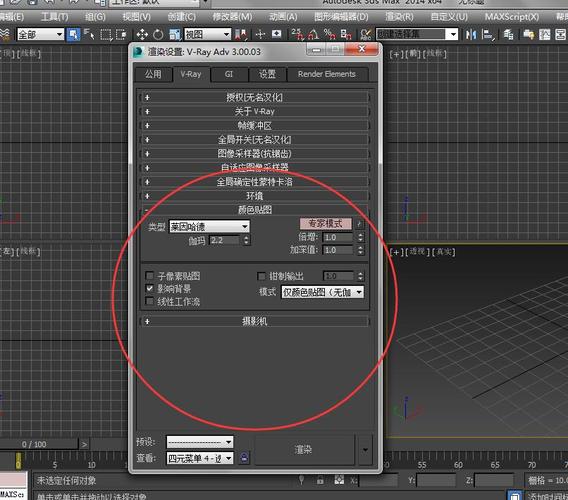568x500 pixels.
Task: Activate the Select and Scale tool
Action: 174,34
